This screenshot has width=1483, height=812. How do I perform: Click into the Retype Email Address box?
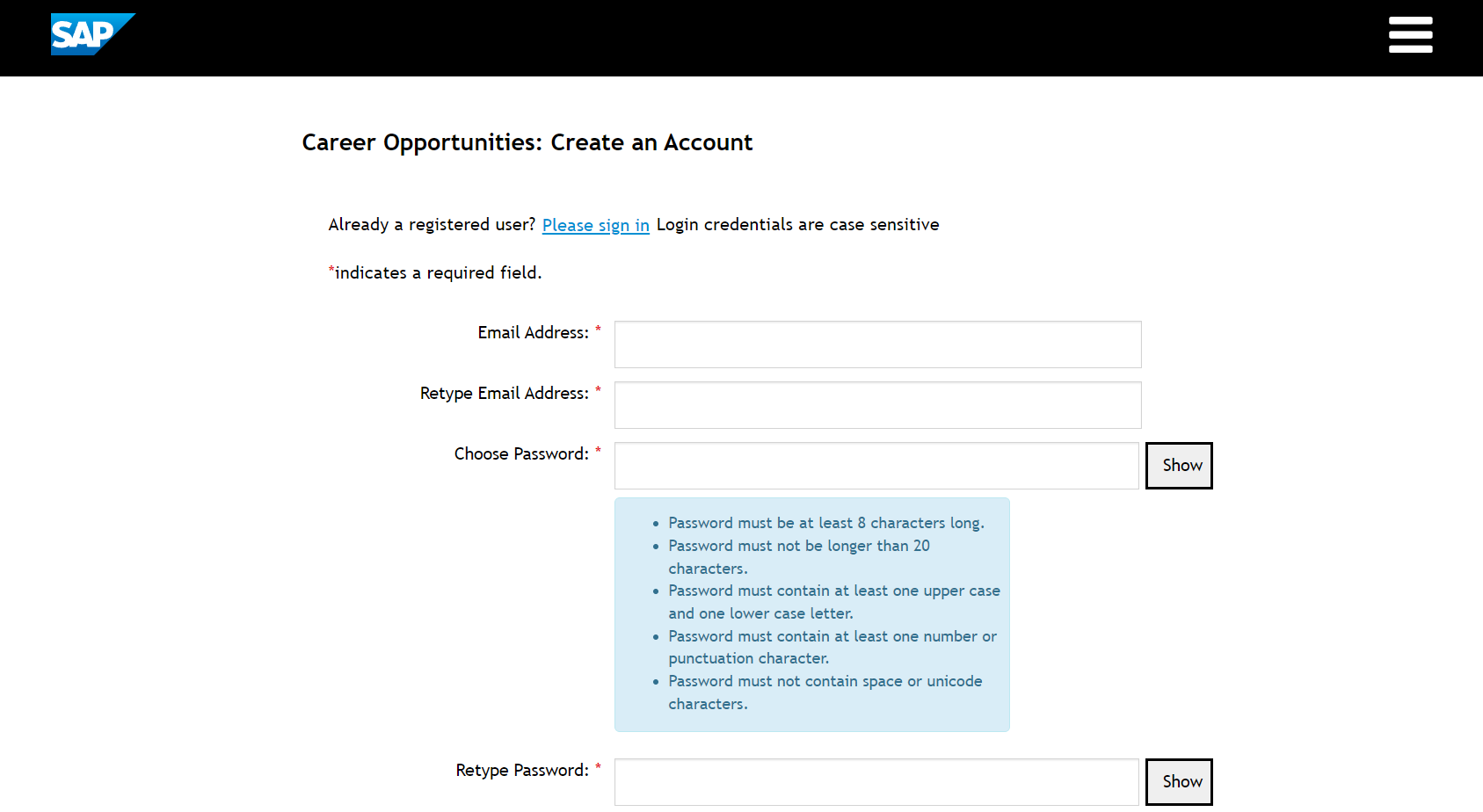tap(877, 405)
